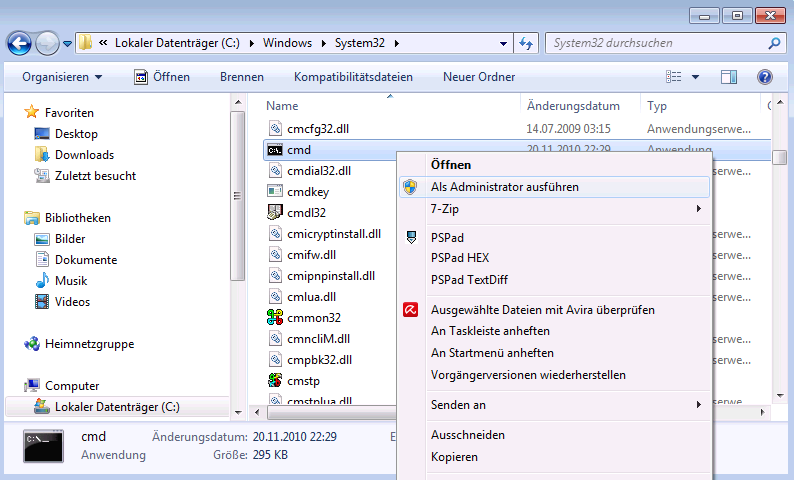Open Downloads in the navigation pane

[x=84, y=155]
